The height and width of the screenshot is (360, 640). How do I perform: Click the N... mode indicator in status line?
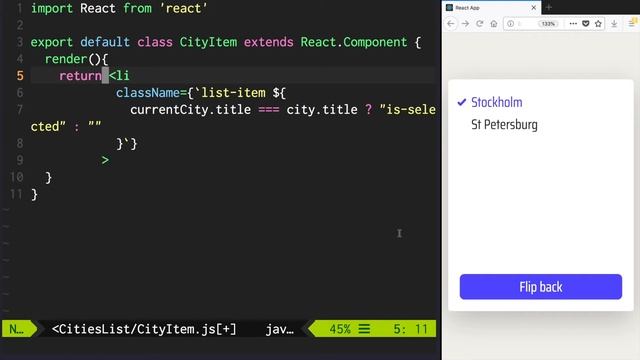click(16, 329)
